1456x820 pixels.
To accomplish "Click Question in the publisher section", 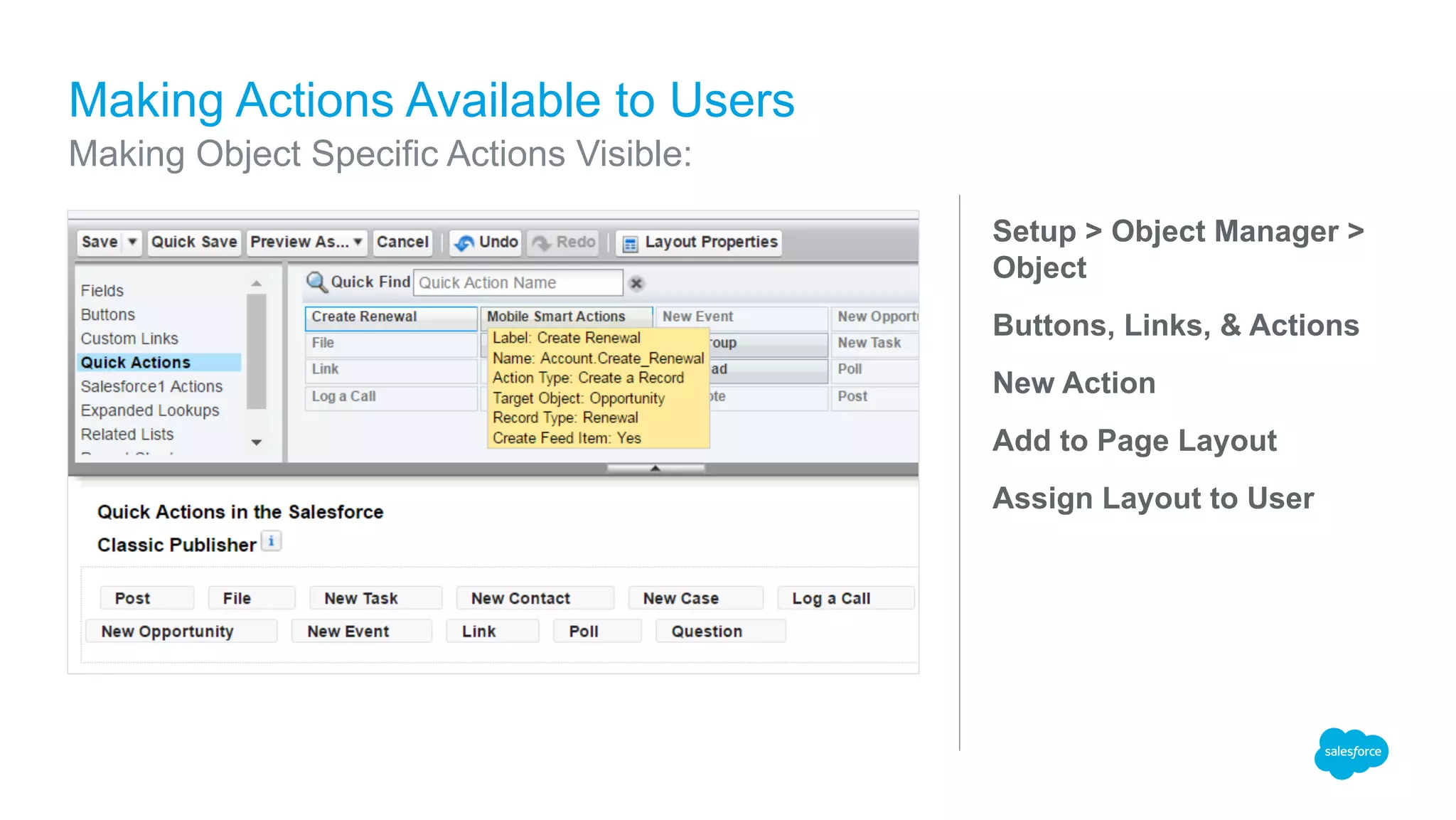I will pos(721,631).
